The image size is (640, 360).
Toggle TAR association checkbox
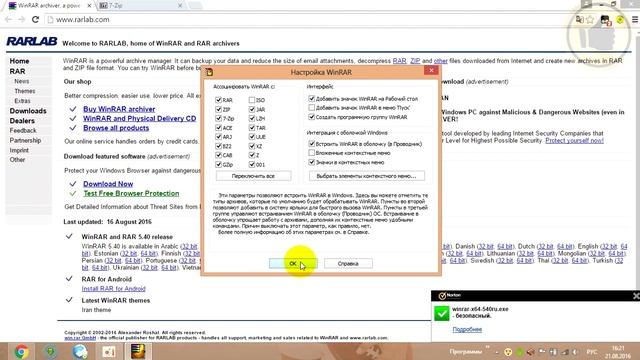tap(252, 128)
